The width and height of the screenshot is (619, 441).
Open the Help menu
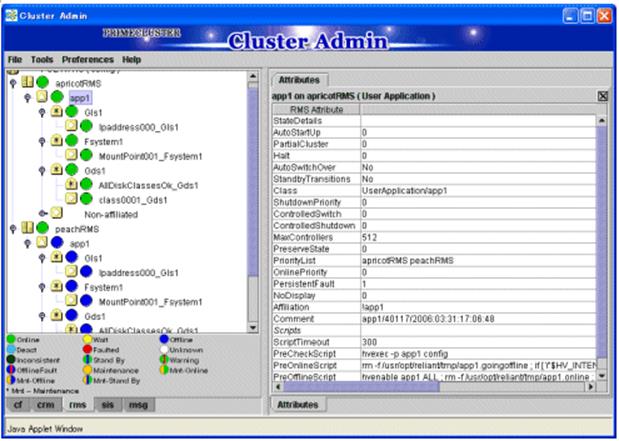(x=131, y=60)
